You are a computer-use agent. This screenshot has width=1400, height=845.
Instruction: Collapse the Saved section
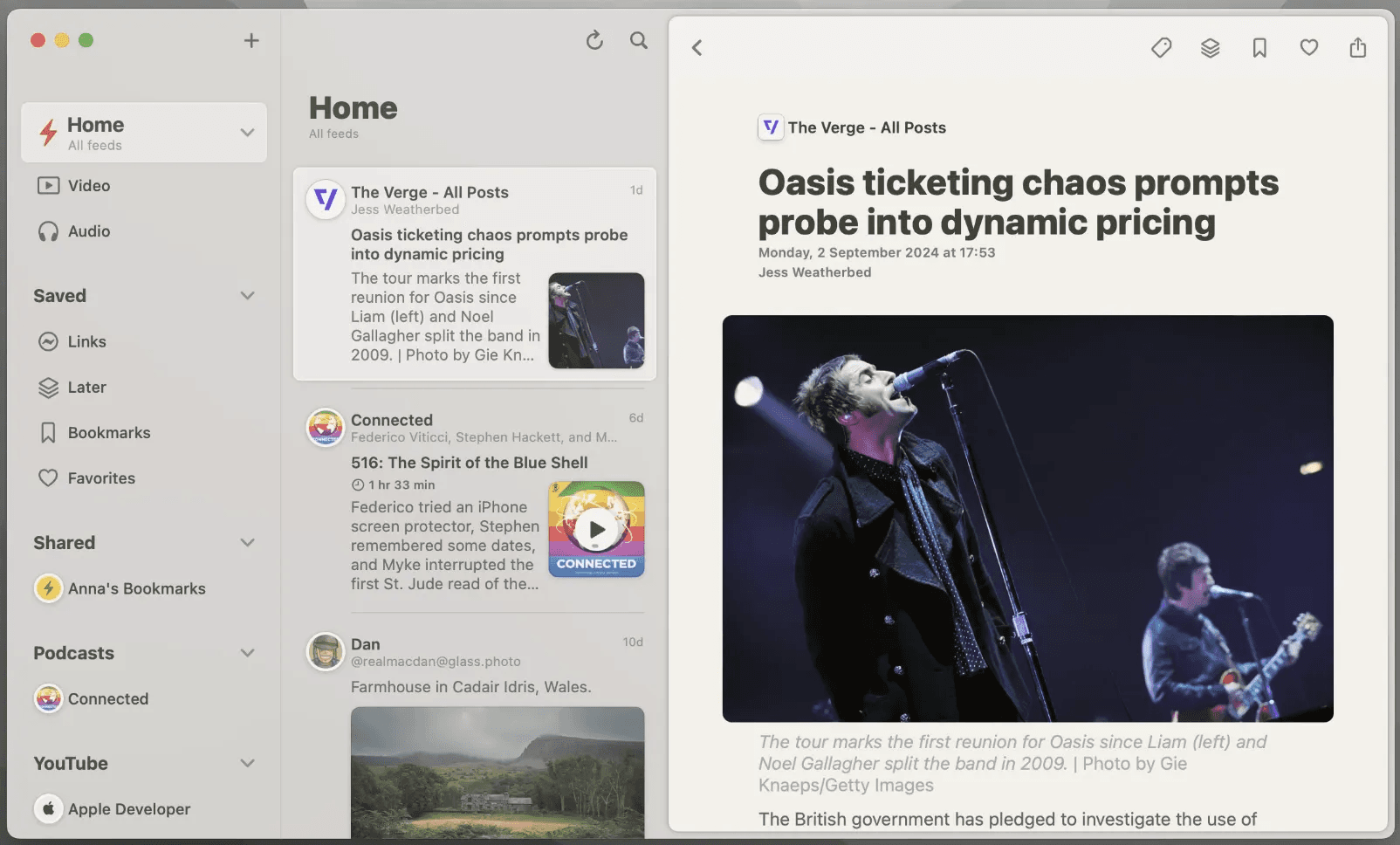(247, 296)
